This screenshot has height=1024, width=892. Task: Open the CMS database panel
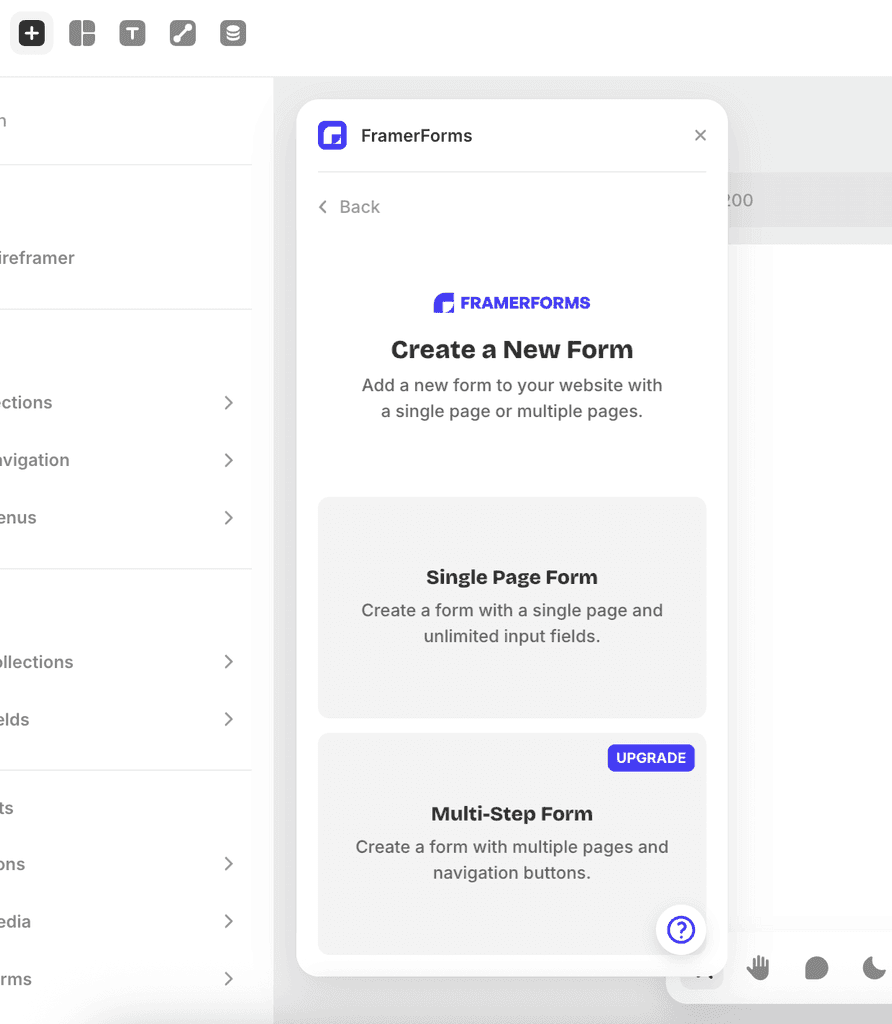click(x=232, y=33)
